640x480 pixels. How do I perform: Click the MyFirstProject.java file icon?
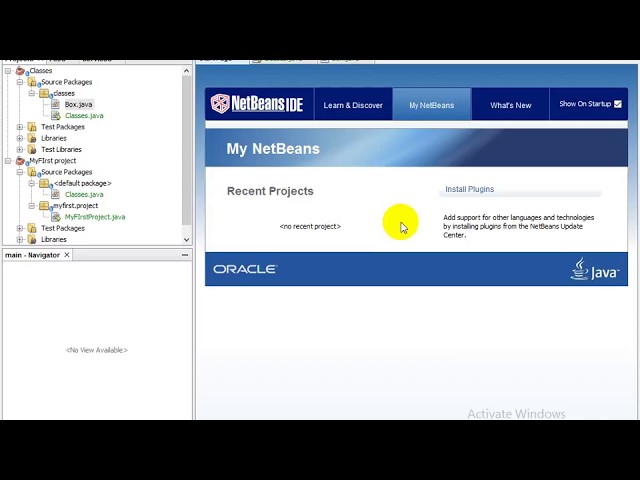click(x=56, y=217)
